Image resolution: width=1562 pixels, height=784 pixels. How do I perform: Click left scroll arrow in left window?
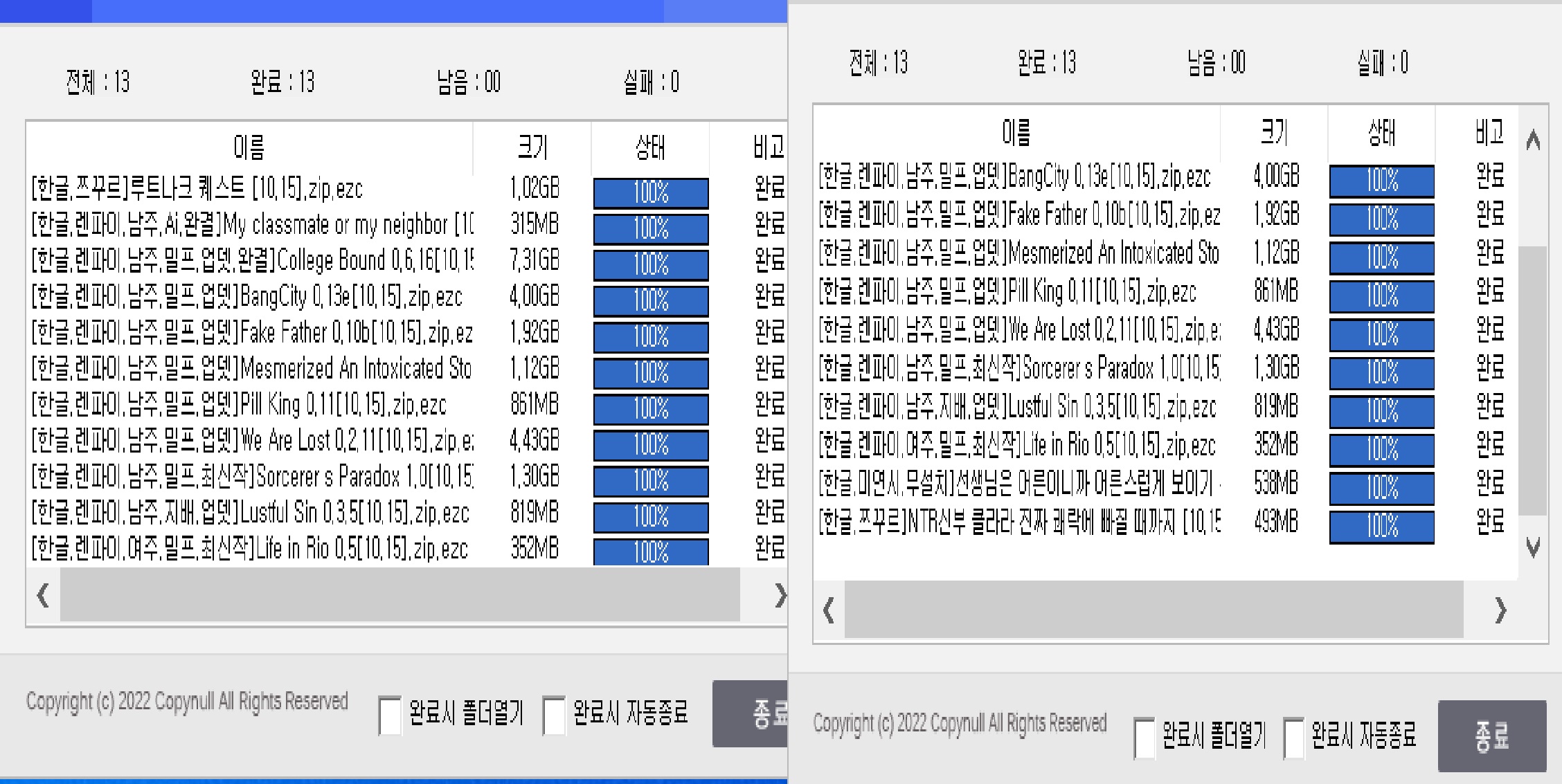(43, 595)
